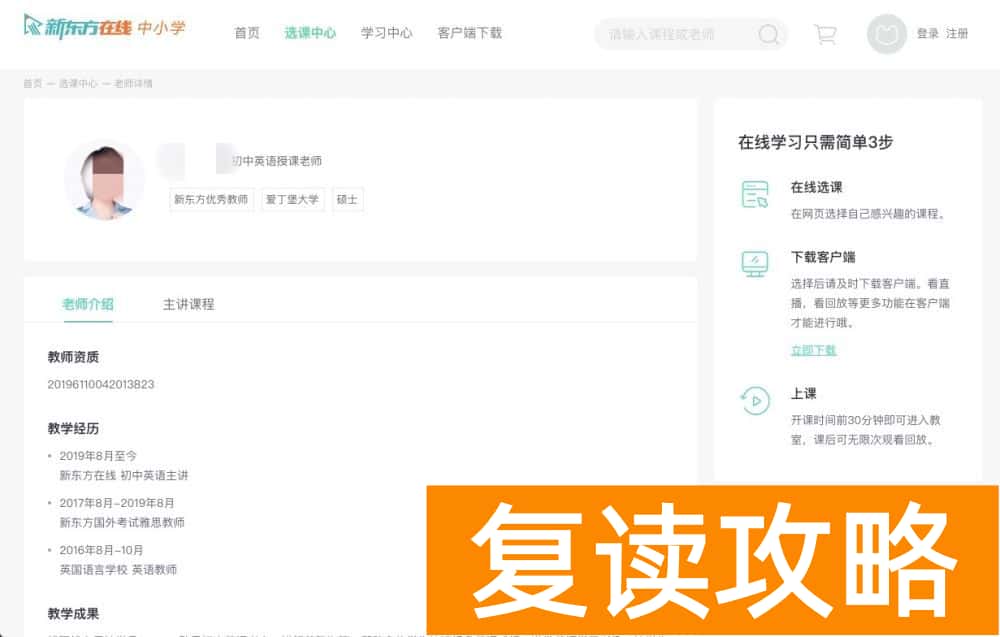This screenshot has height=637, width=1000.
Task: Click the 登录 link
Action: point(925,33)
